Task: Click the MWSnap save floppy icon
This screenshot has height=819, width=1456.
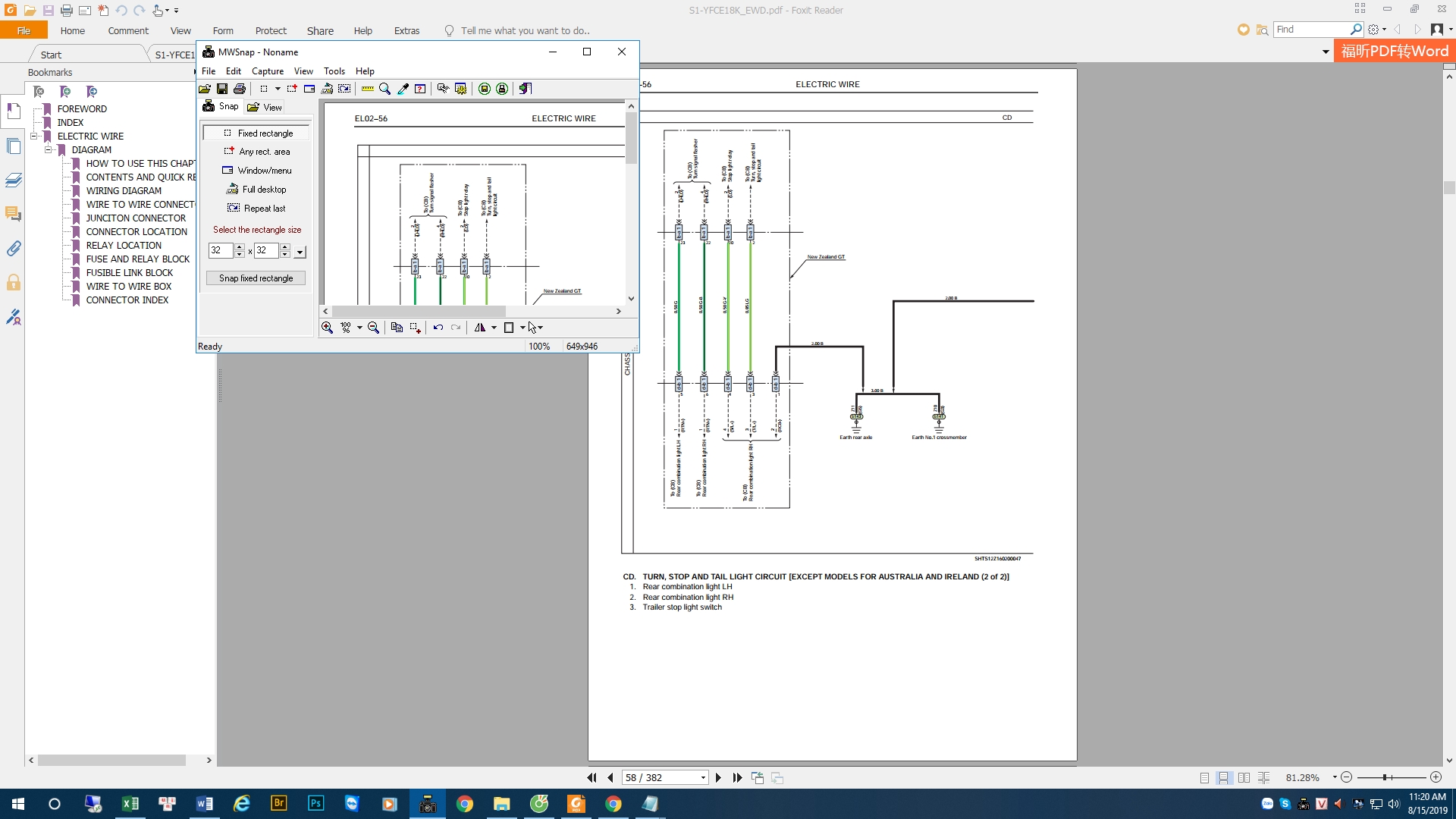Action: pos(222,89)
